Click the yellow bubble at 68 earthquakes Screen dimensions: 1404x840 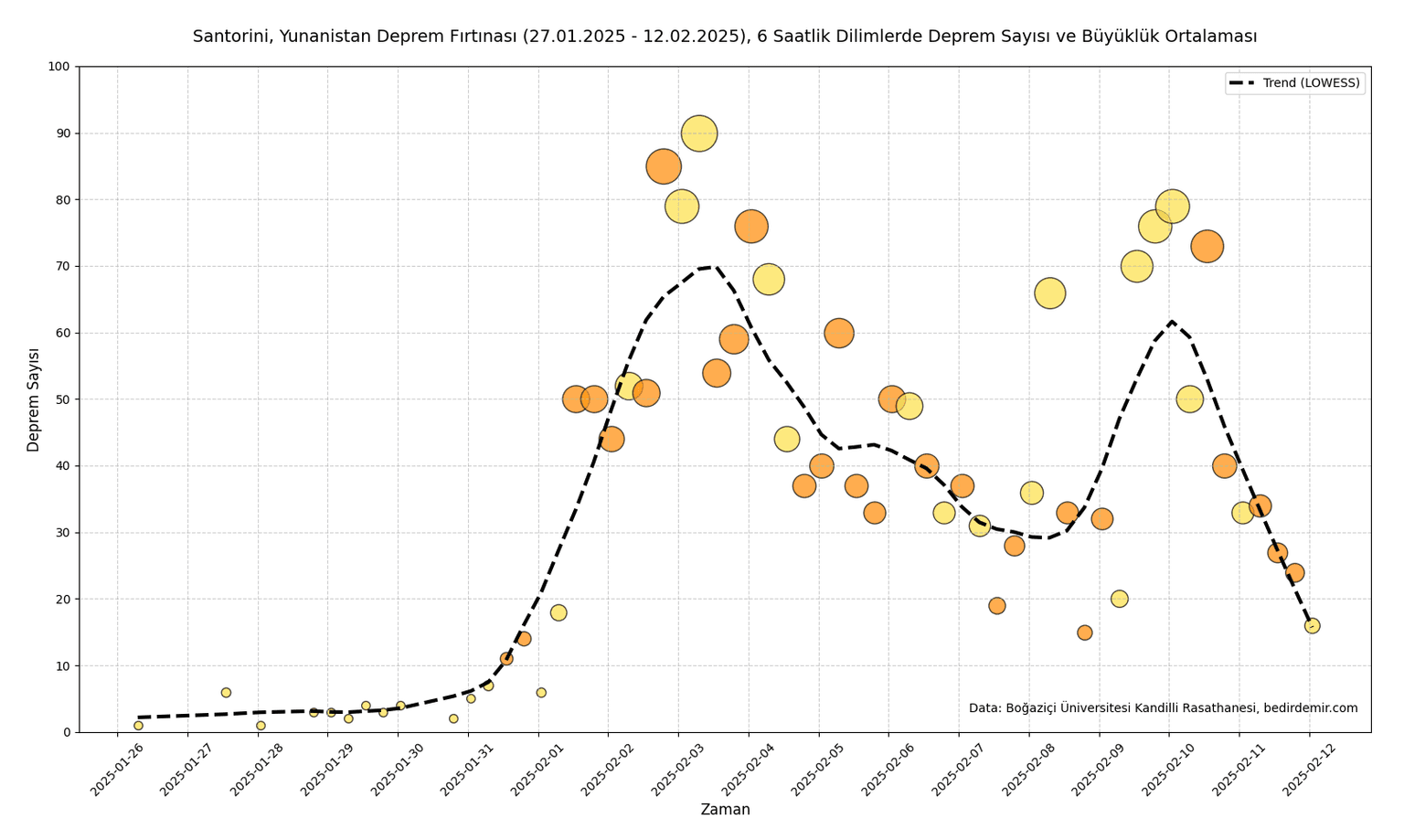(769, 280)
